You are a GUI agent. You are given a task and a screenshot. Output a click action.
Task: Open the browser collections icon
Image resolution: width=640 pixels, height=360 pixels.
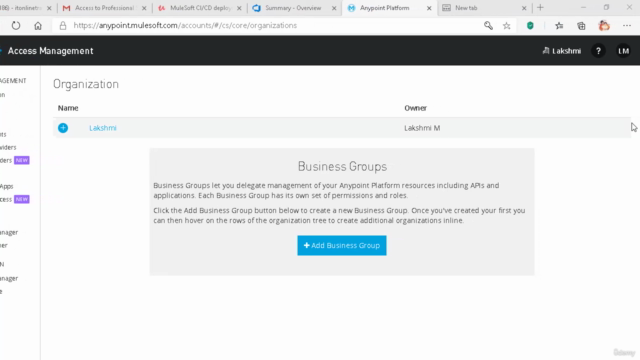[581, 26]
